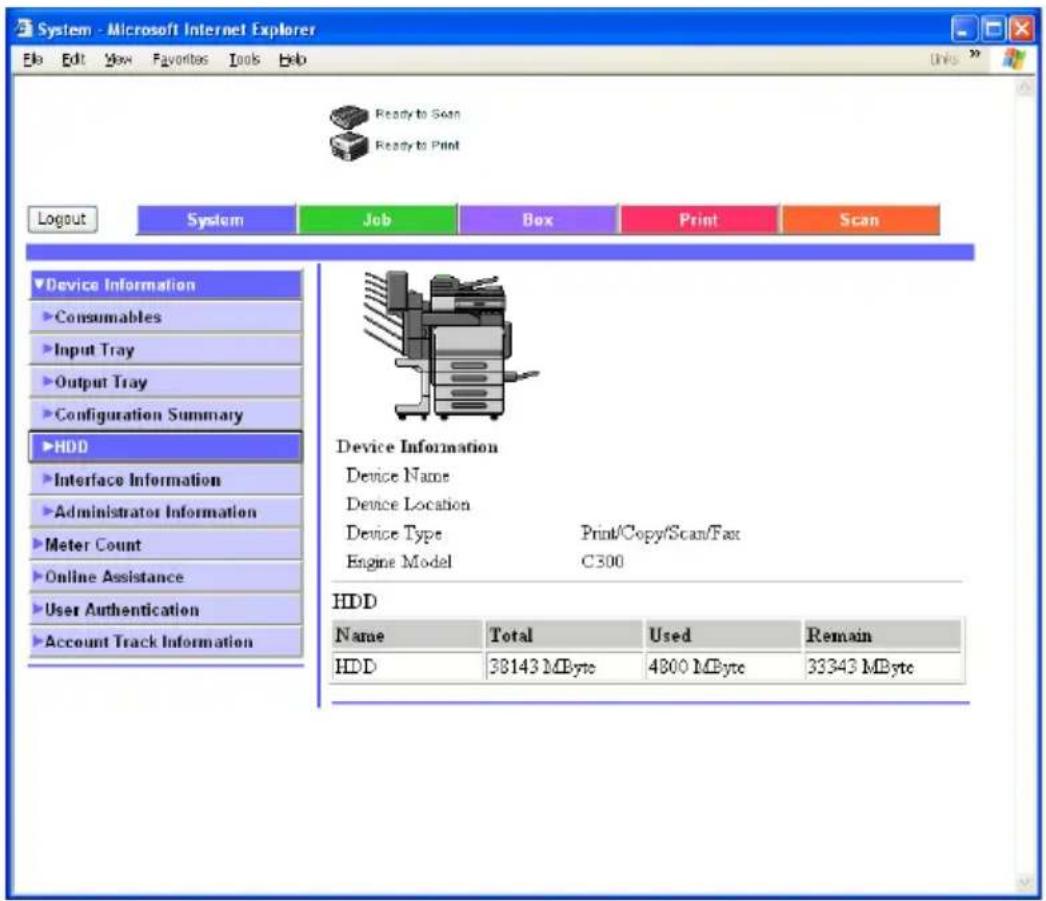Click the Remain column header
1046x901 pixels.
(883, 635)
